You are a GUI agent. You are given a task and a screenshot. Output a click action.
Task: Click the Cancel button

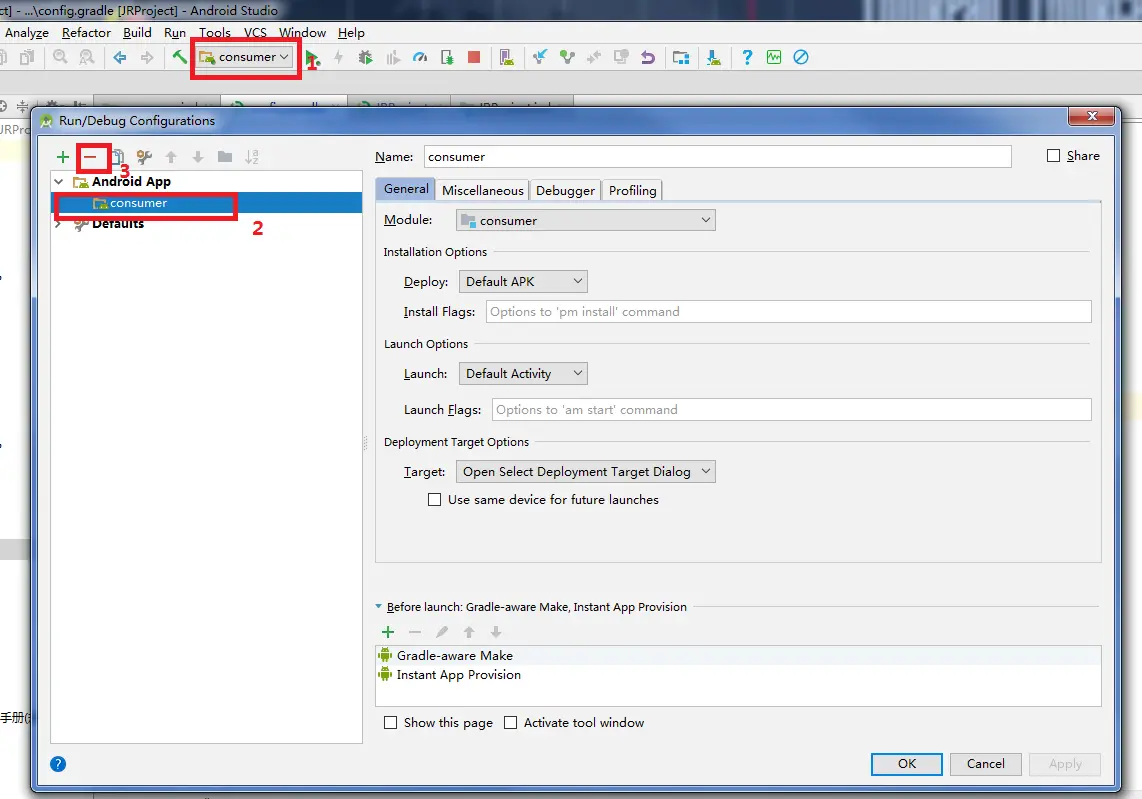[985, 764]
